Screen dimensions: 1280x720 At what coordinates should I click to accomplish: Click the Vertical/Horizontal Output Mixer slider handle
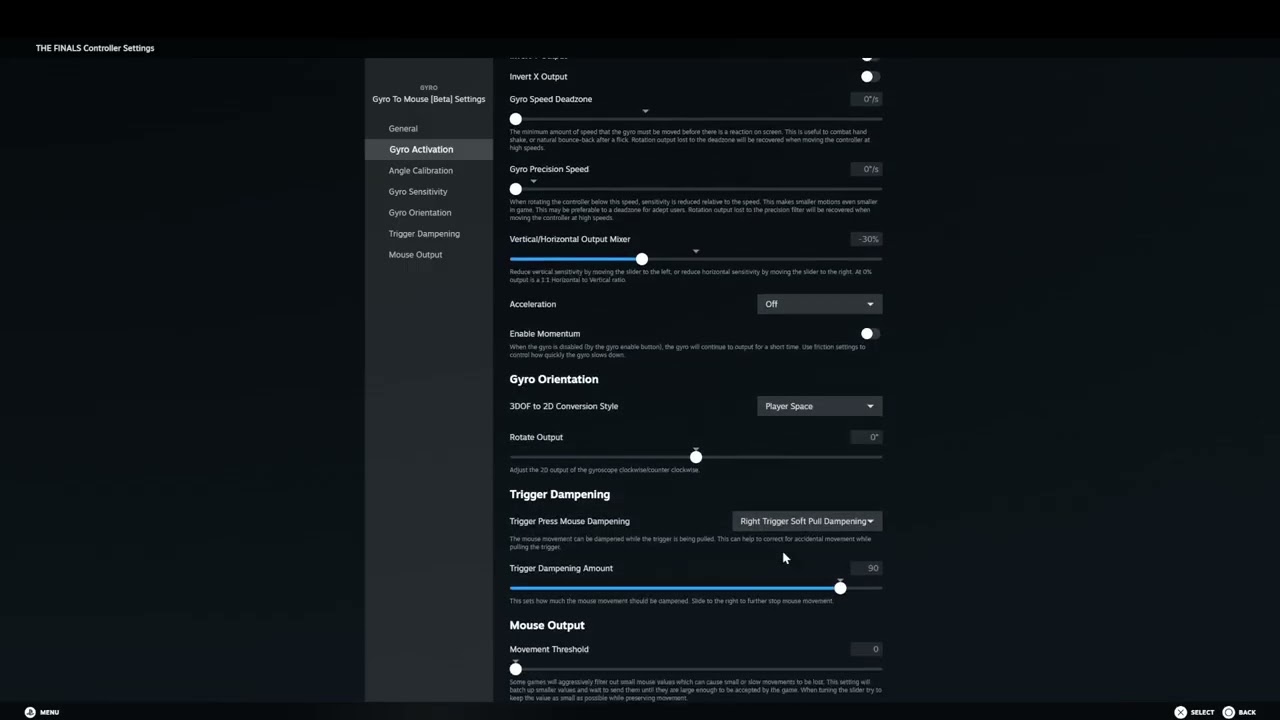642,259
